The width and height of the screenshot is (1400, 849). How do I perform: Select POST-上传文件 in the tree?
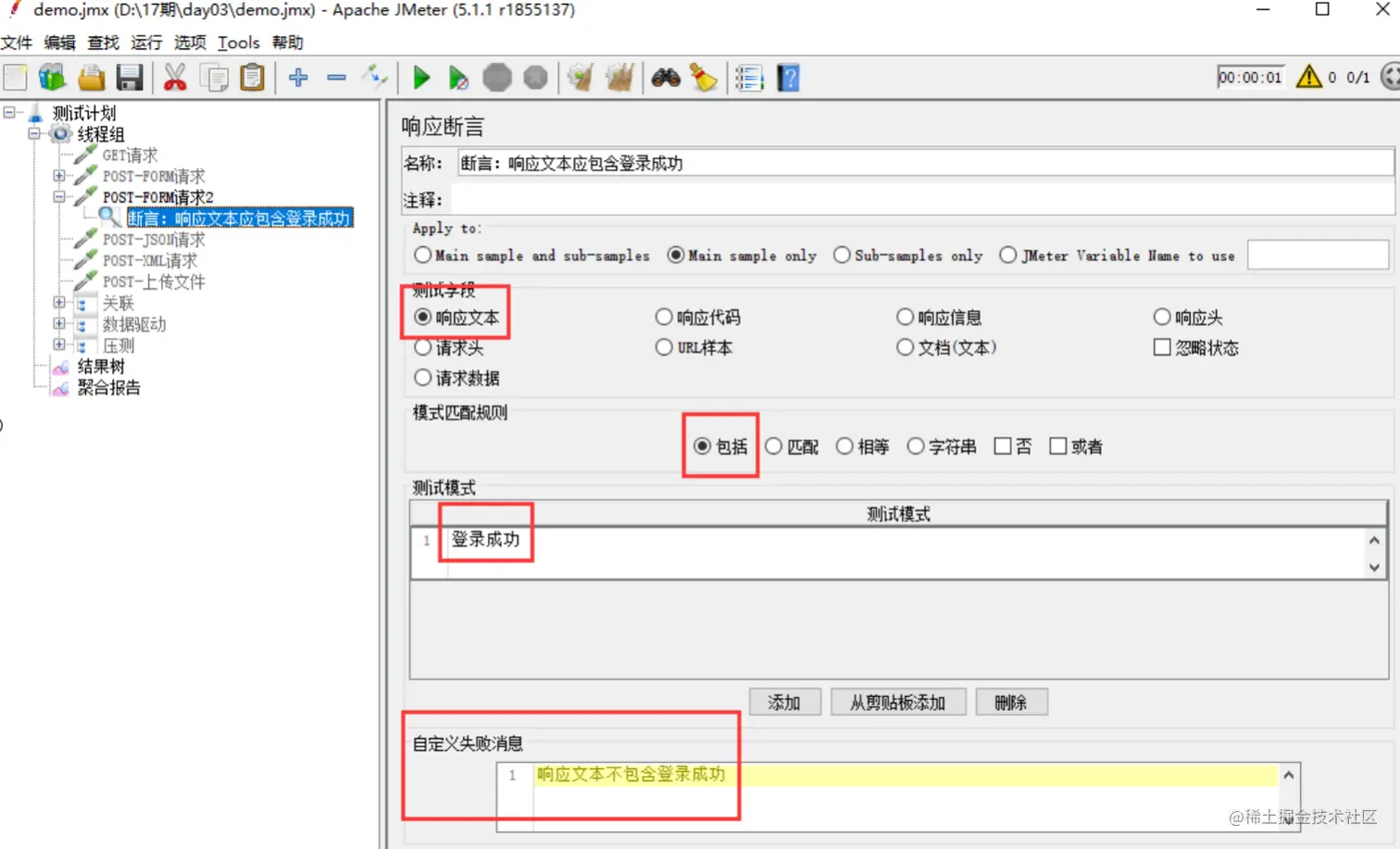[x=154, y=282]
